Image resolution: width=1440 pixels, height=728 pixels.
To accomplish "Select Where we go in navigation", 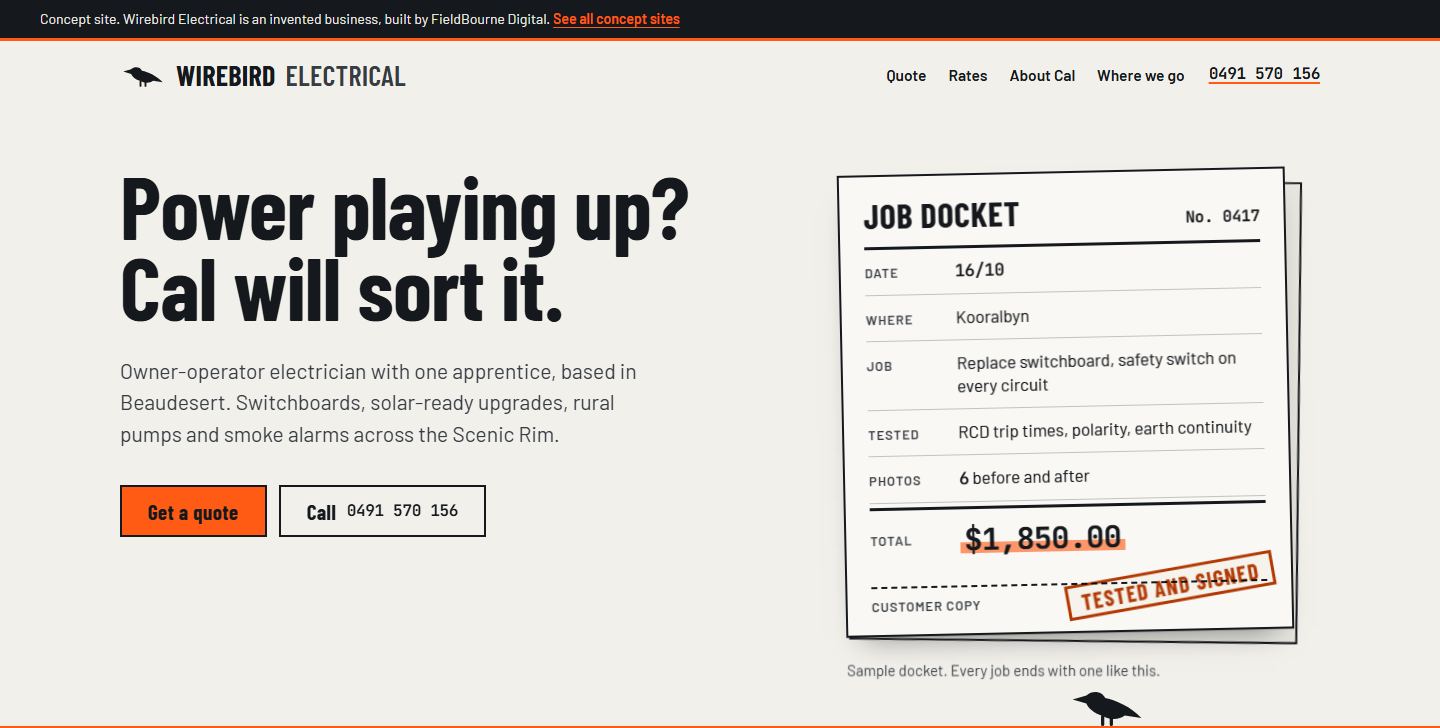I will tap(1140, 76).
